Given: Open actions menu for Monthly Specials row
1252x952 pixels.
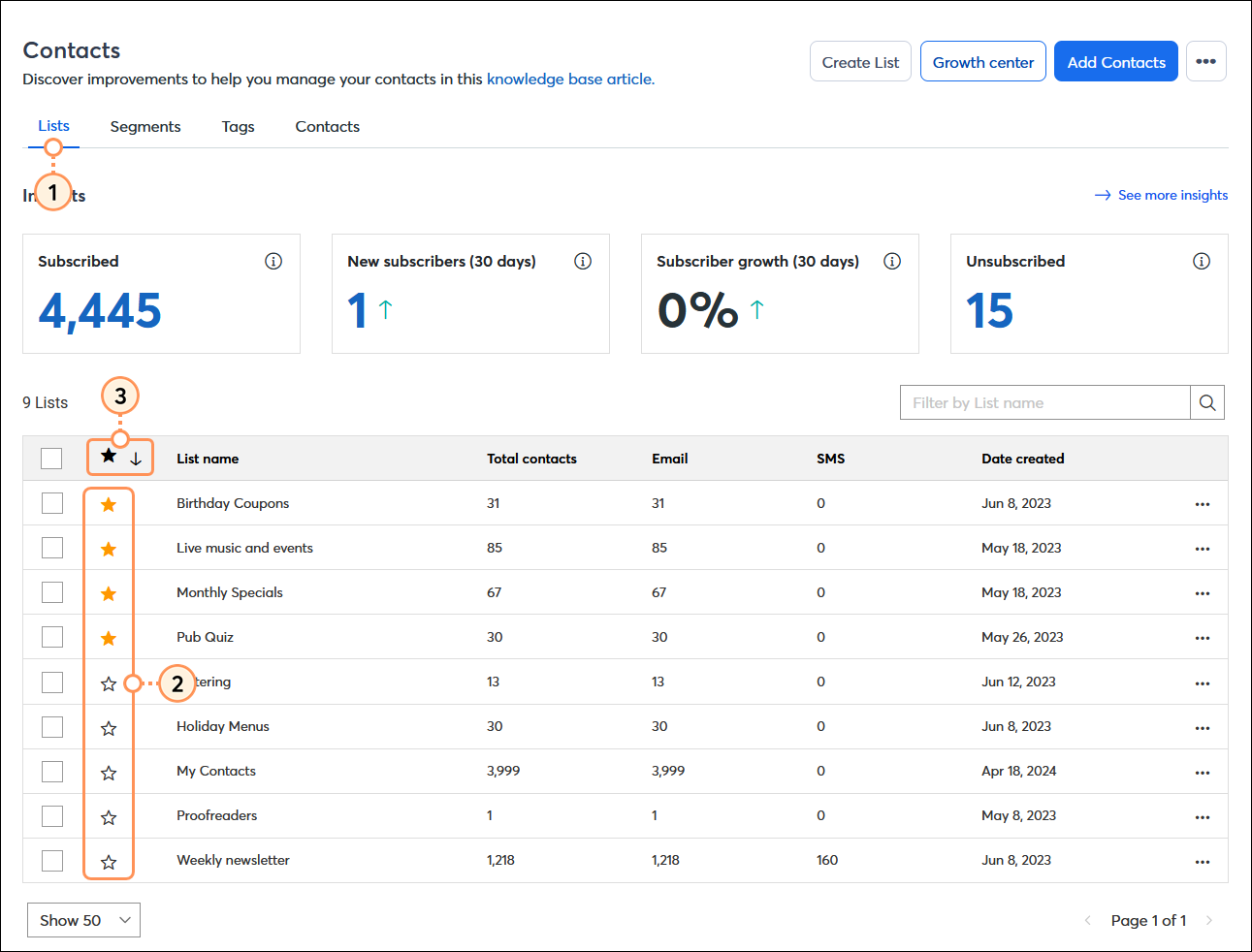Looking at the screenshot, I should pos(1203,593).
